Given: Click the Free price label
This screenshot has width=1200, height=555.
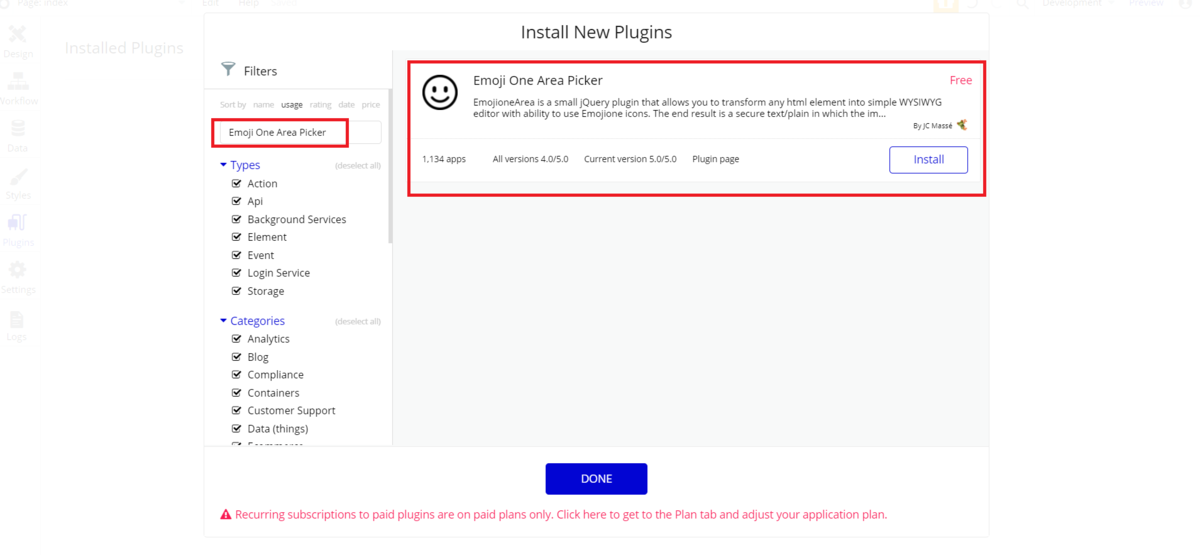Looking at the screenshot, I should (961, 80).
